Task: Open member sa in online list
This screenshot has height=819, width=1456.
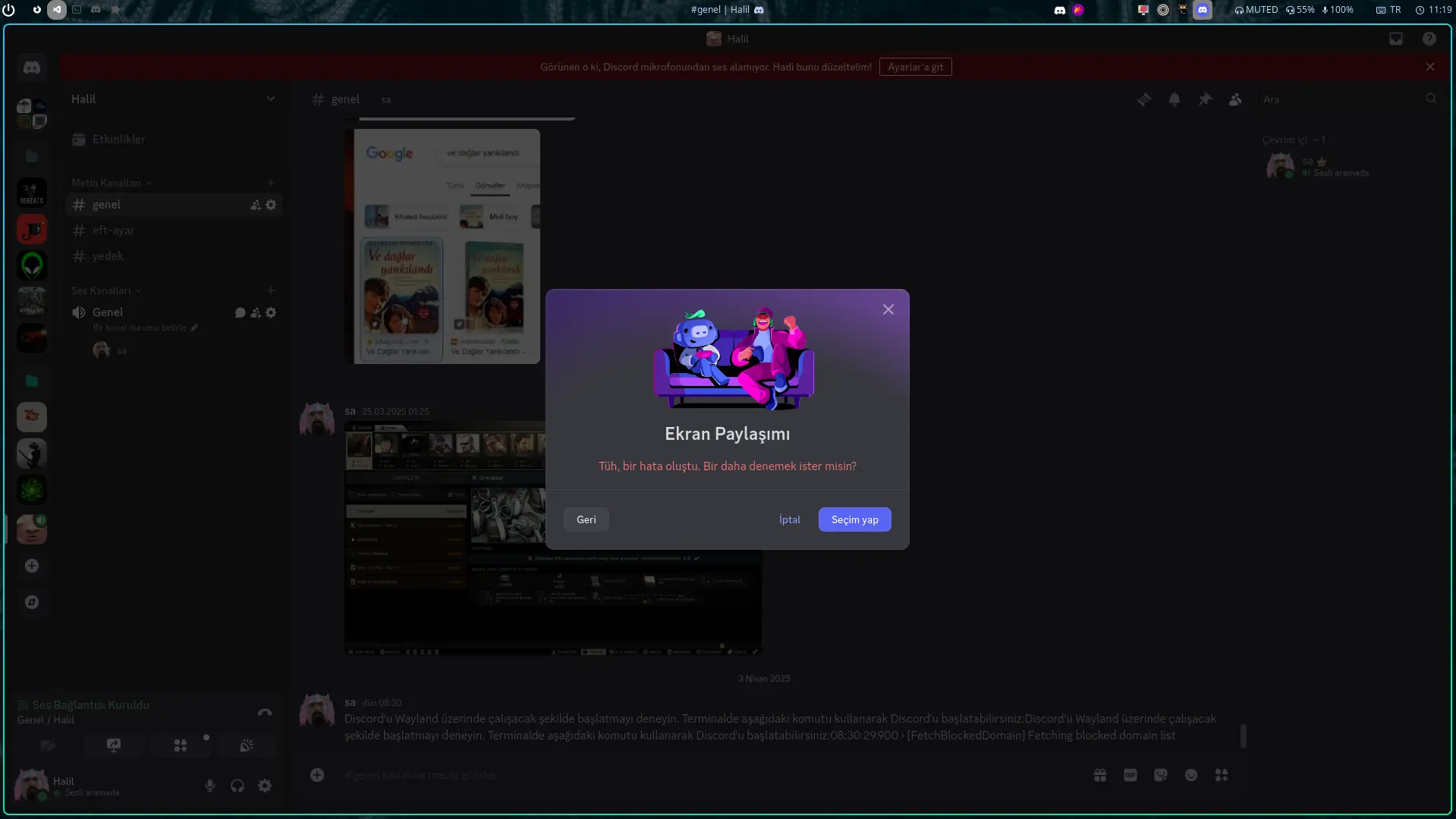Action: coord(1349,166)
